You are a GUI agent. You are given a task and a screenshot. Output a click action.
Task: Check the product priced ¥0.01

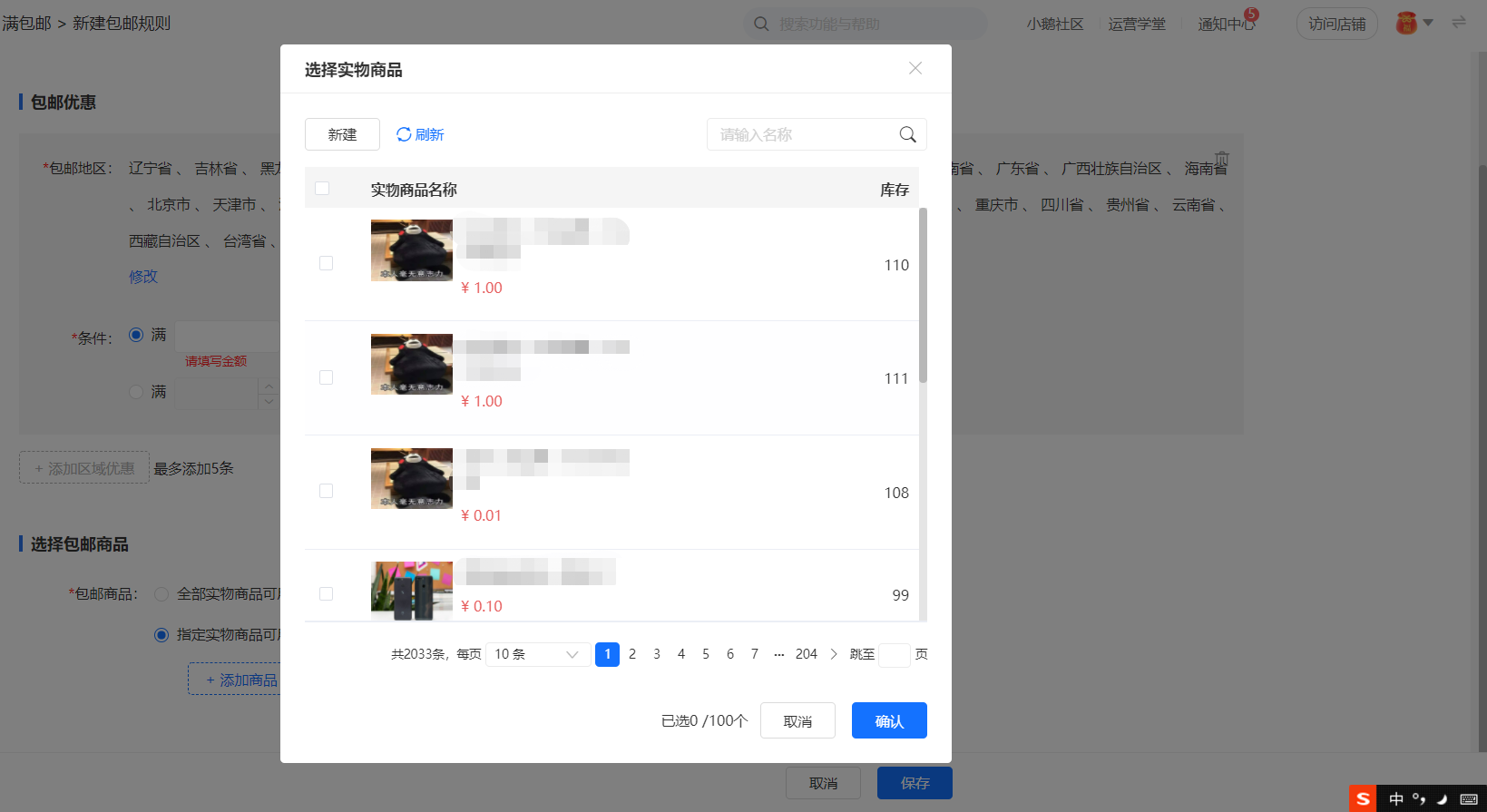click(x=327, y=491)
